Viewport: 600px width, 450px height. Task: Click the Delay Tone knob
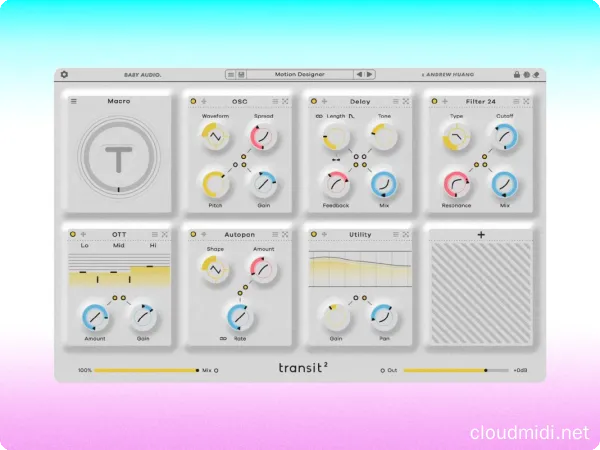[384, 136]
